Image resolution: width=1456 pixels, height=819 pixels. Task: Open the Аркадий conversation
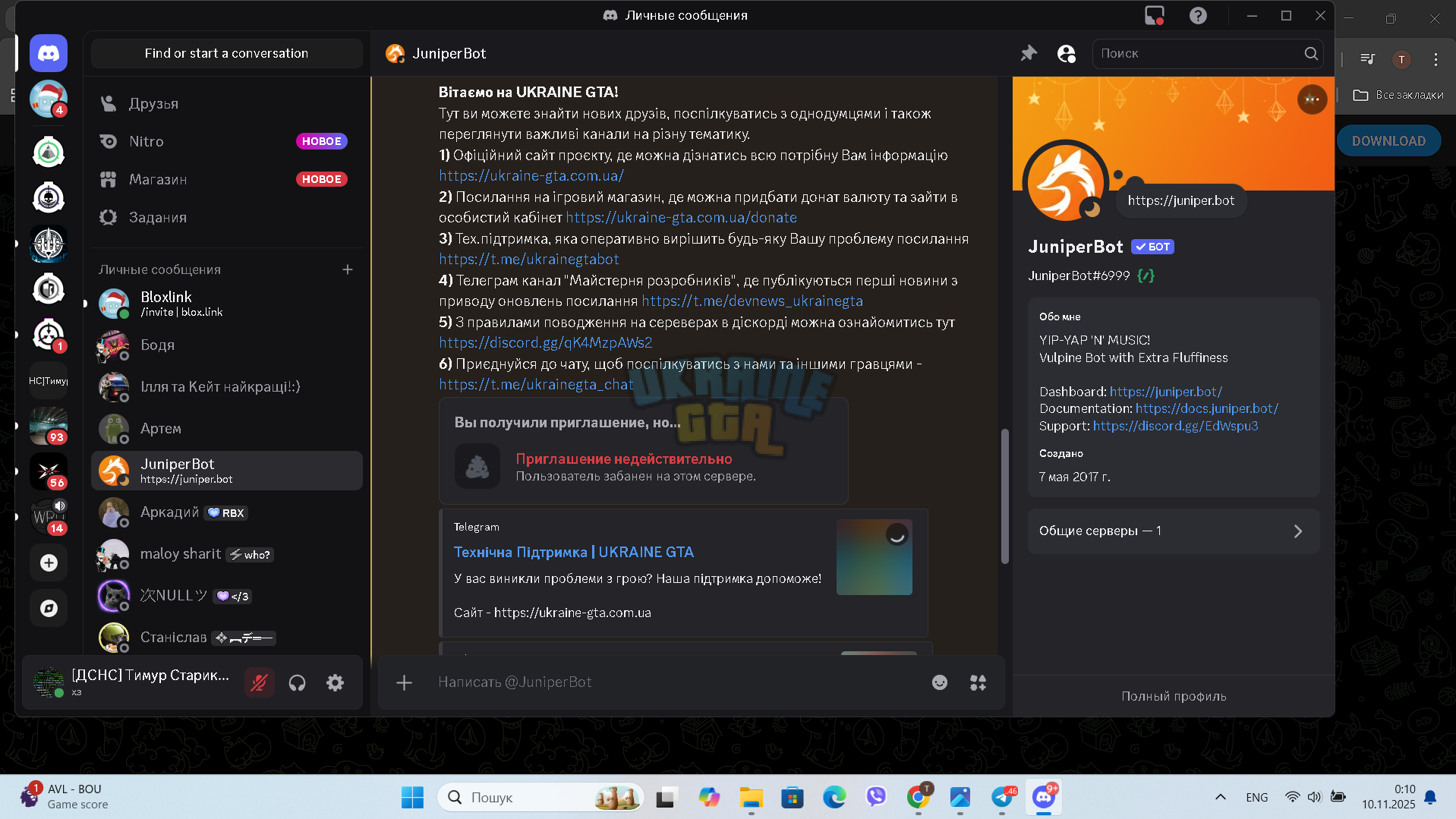pos(226,512)
